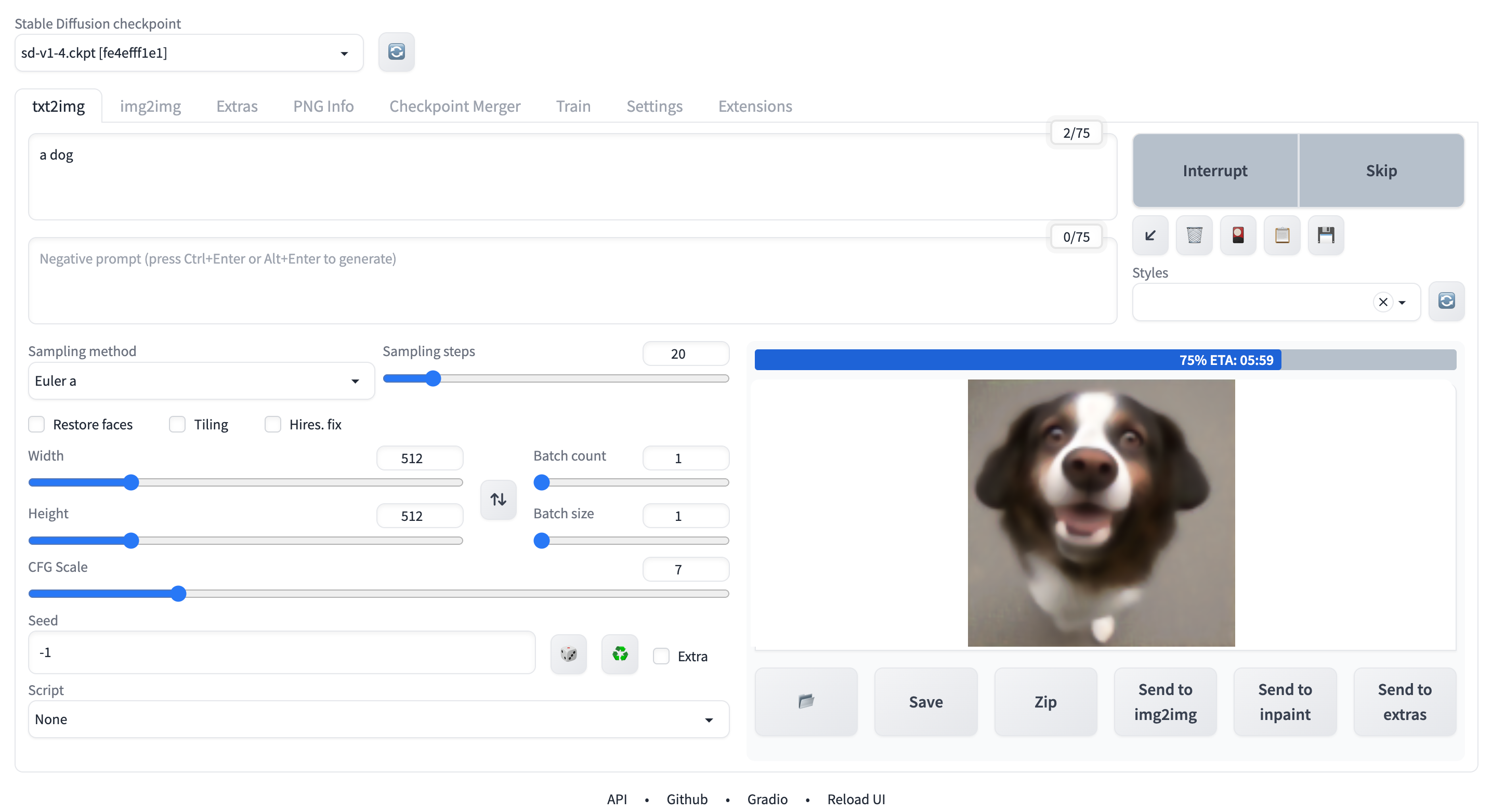Click the CFG Scale slider handle
The height and width of the screenshot is (812, 1492).
coord(178,594)
